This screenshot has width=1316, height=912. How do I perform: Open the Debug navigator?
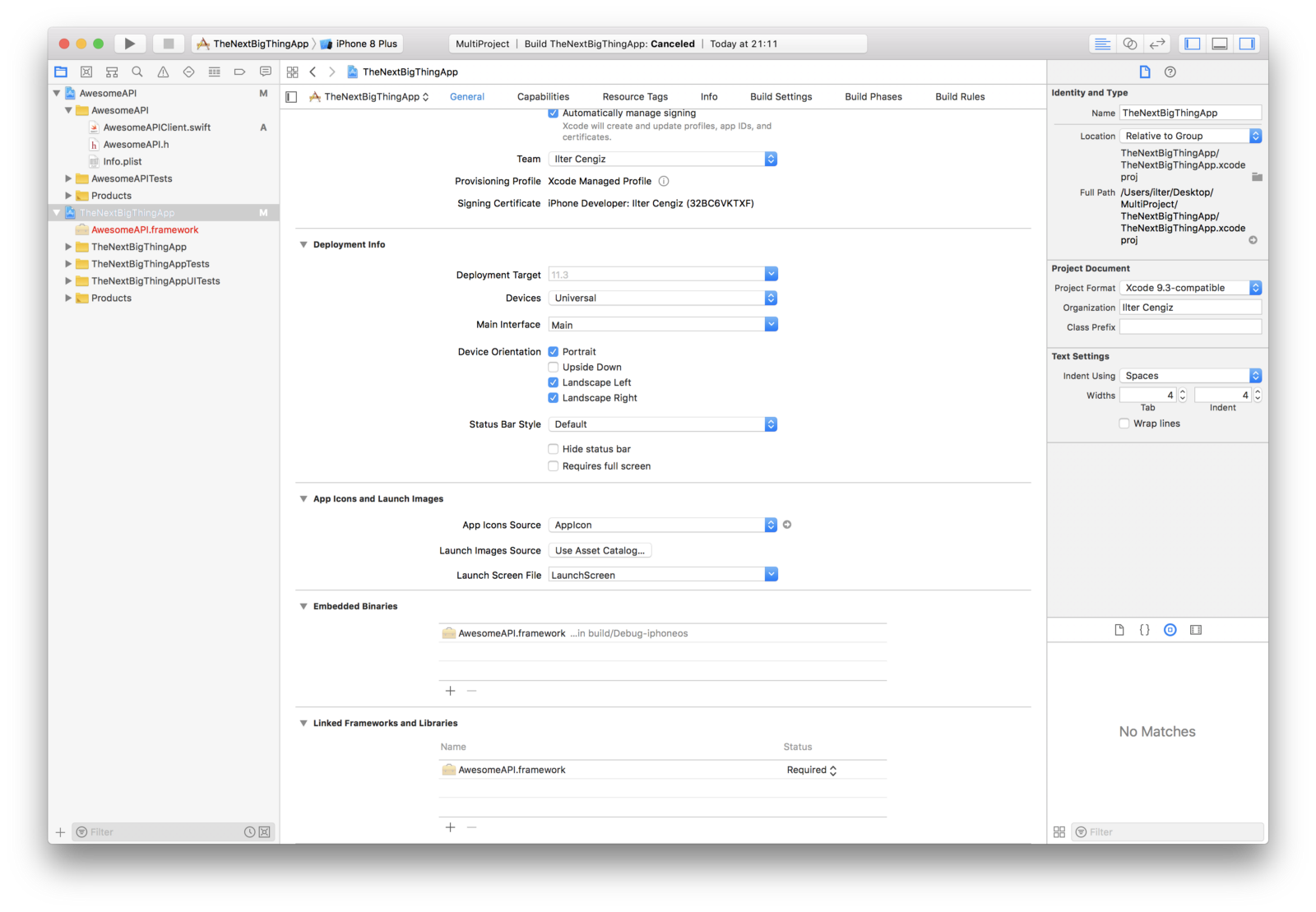pos(214,72)
